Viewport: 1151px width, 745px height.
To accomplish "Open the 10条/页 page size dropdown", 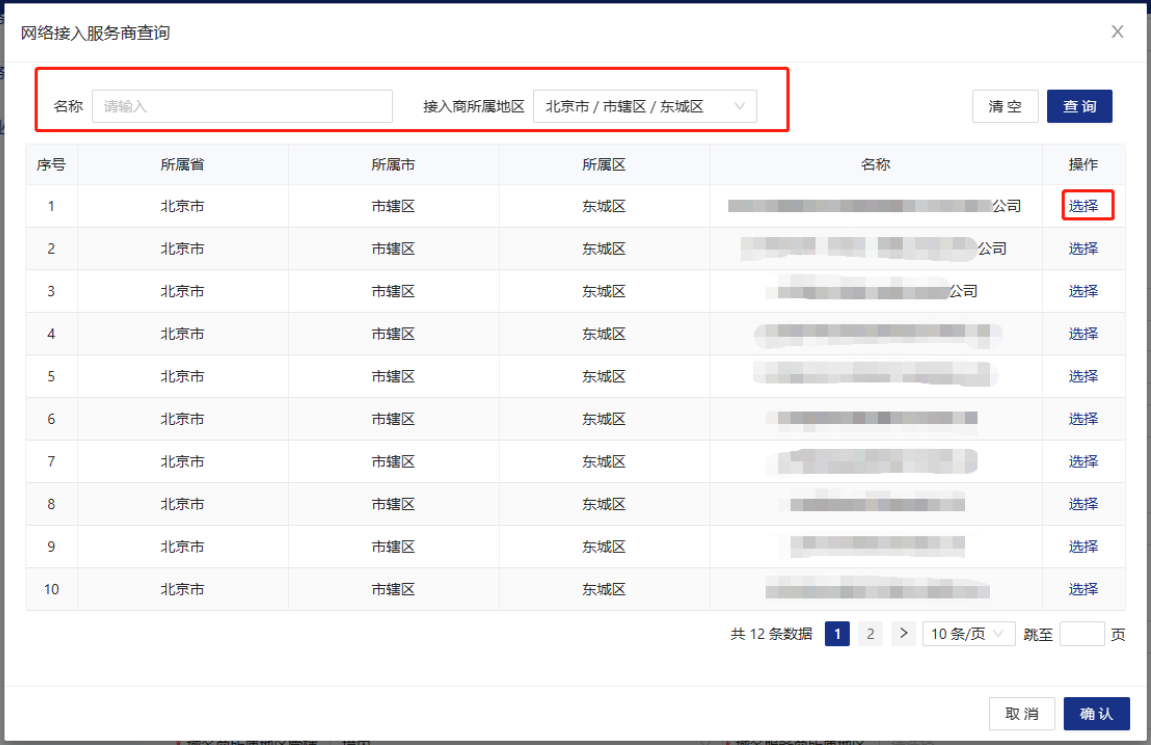I will coord(968,633).
